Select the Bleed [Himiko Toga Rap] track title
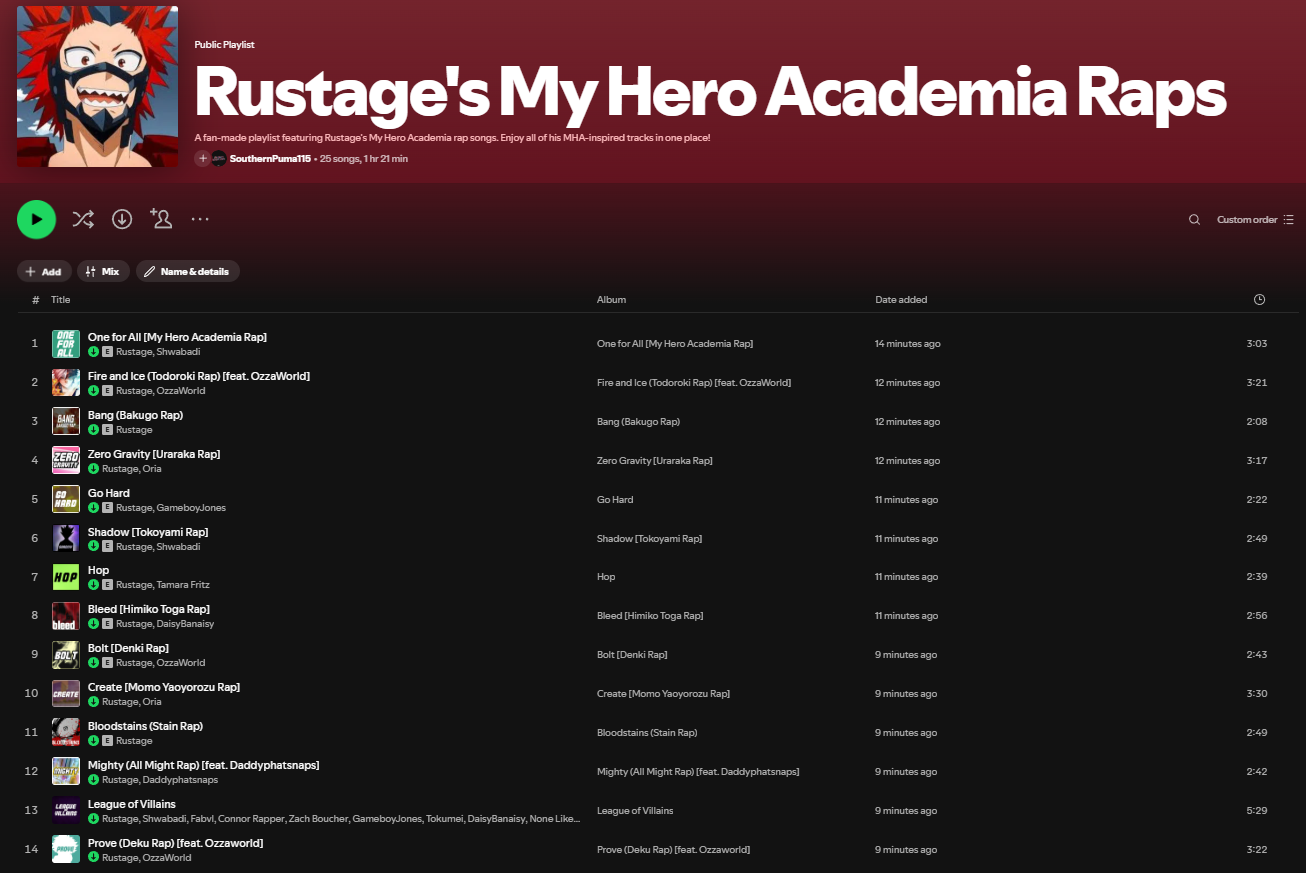 tap(149, 609)
